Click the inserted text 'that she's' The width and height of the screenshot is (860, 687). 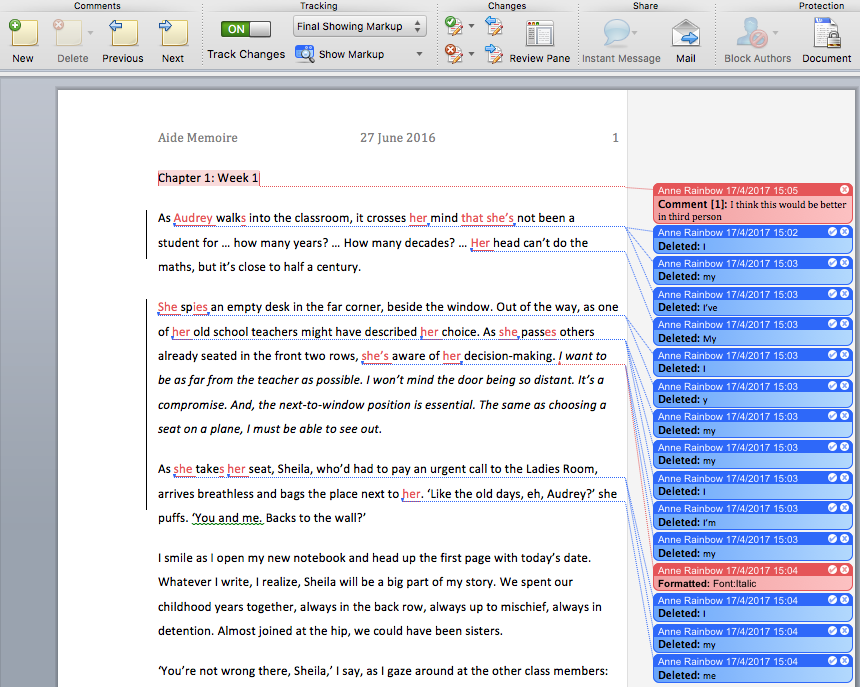[x=488, y=218]
